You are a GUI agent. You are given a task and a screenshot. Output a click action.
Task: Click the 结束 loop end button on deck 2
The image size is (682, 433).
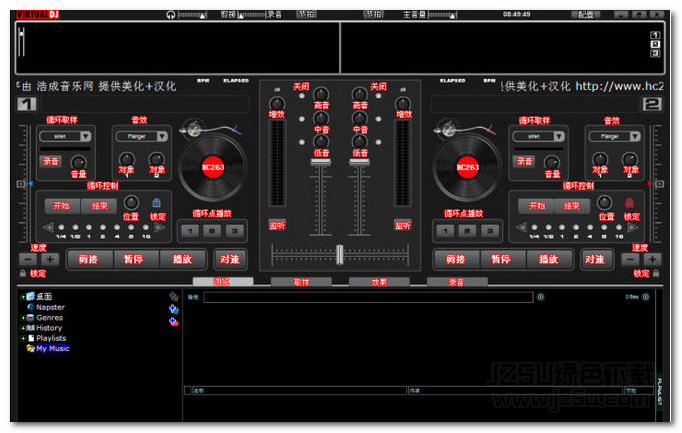click(x=572, y=206)
